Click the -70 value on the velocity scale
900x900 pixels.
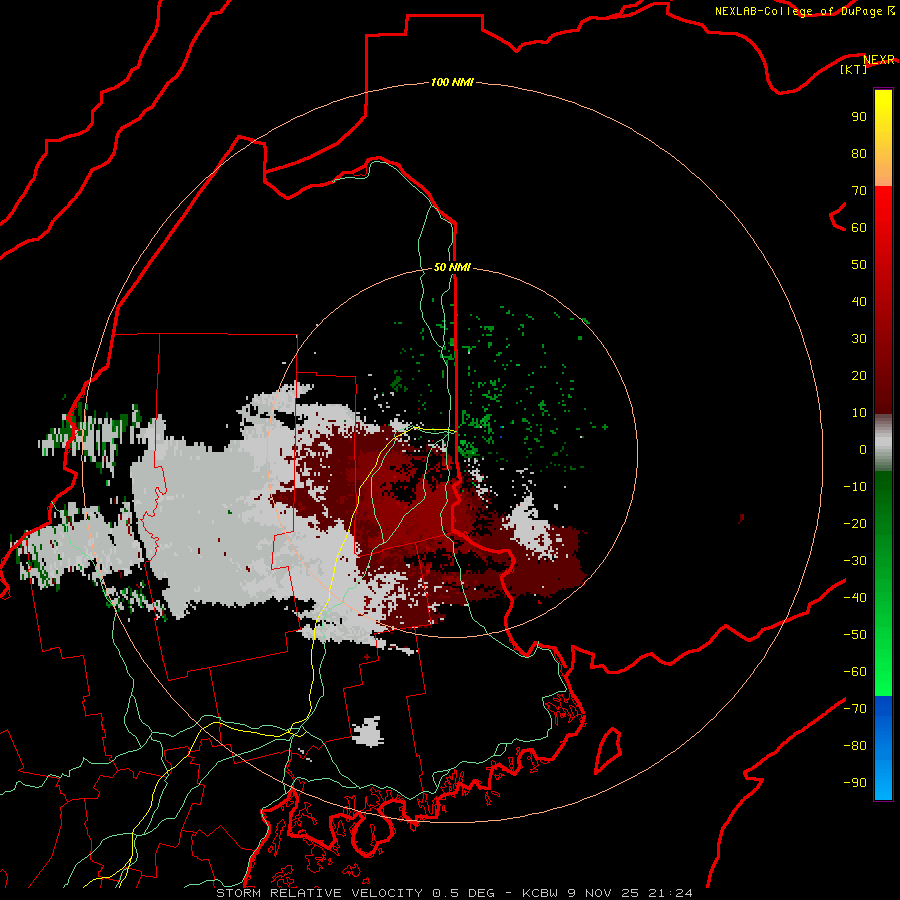click(855, 709)
